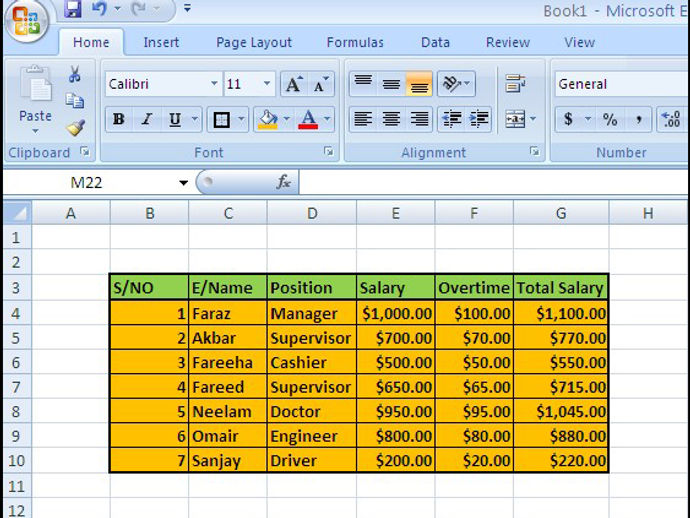
Task: Open the Name Box dropdown arrow
Action: [x=184, y=183]
